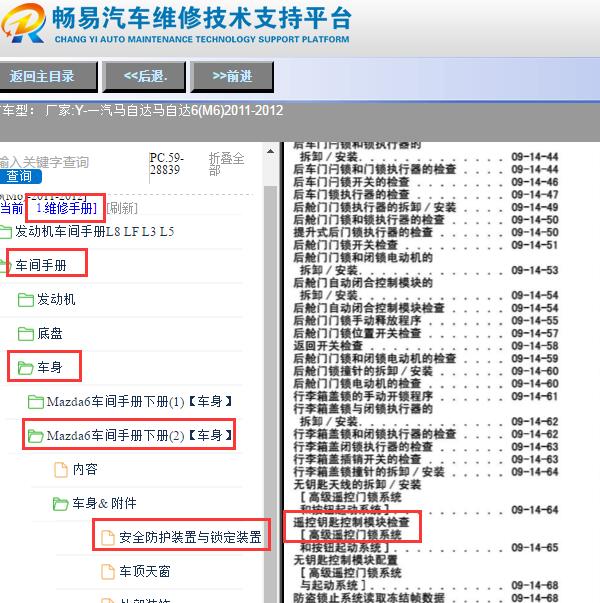Click 后舱门门锁位置开关检查 entry
The width and height of the screenshot is (600, 603).
357,333
